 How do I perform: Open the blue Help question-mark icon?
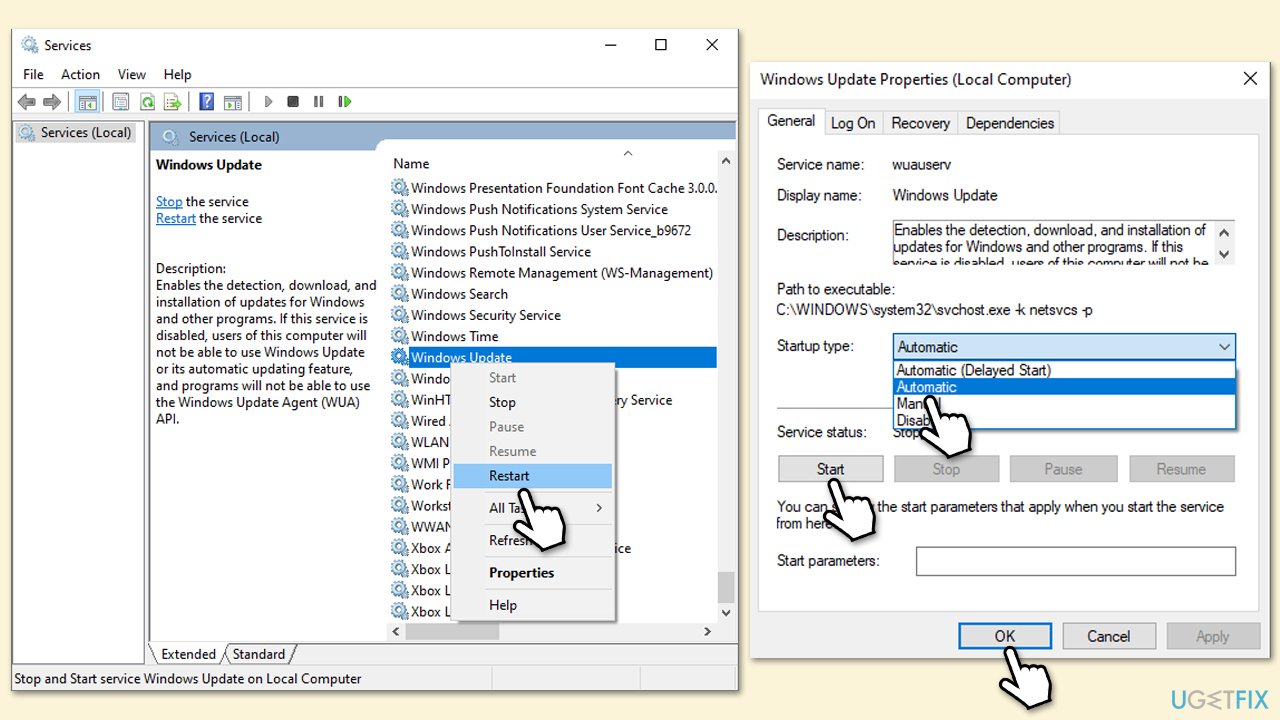207,102
